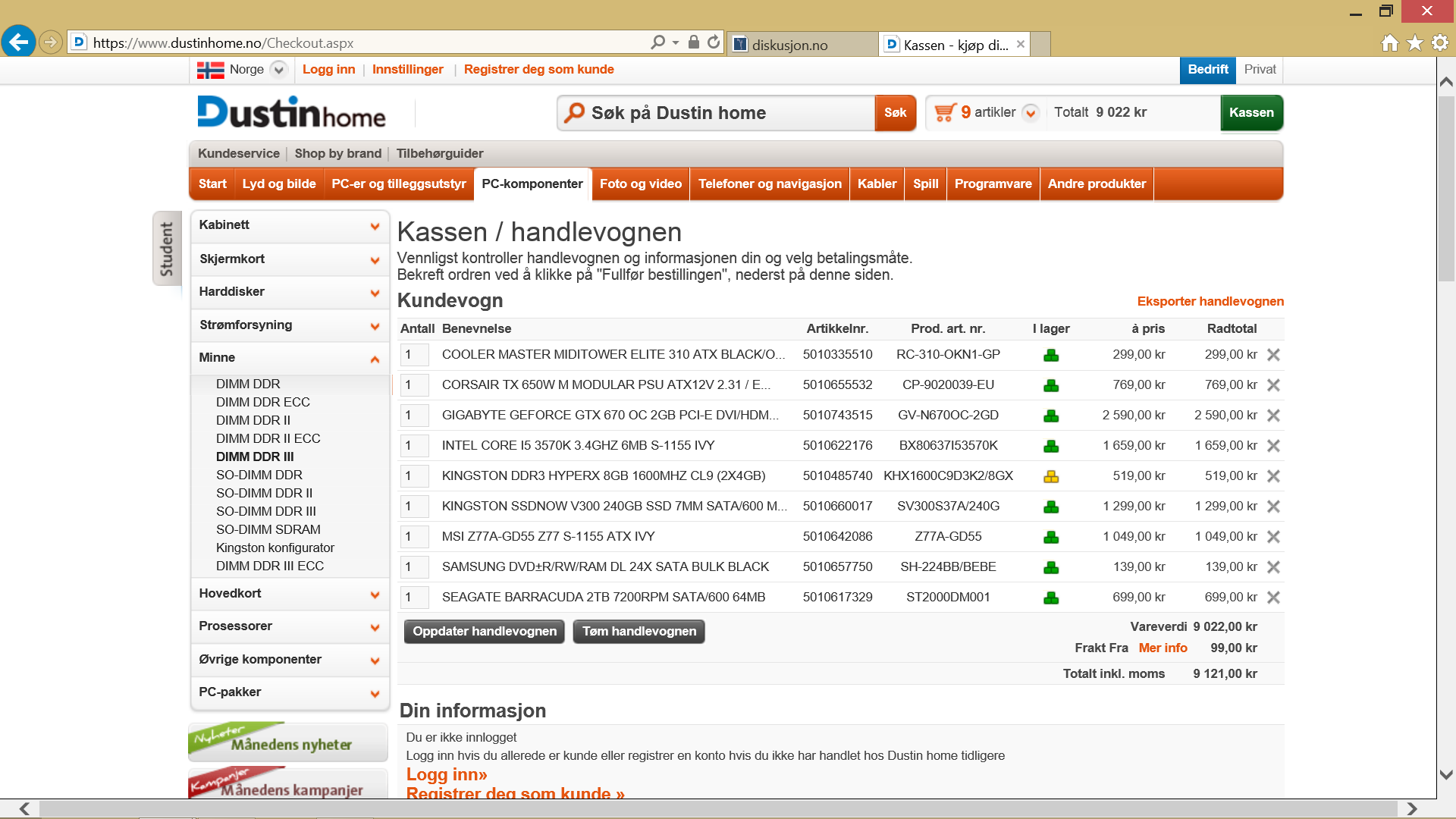Viewport: 1456px width, 819px height.
Task: Remove the Cooler Master case from cart
Action: (x=1273, y=355)
